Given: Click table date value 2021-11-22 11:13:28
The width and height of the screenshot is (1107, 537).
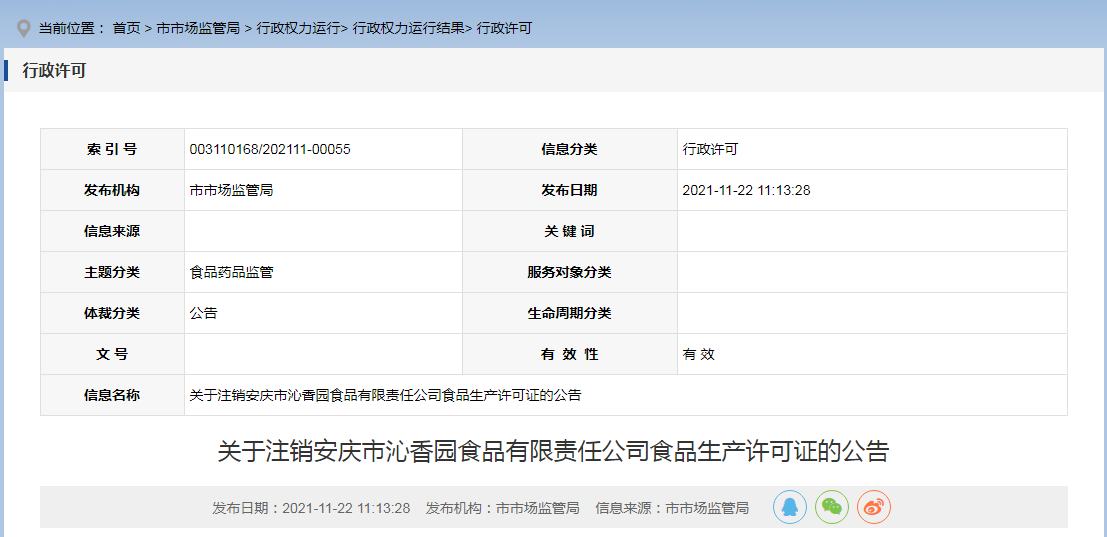Looking at the screenshot, I should (x=746, y=191).
